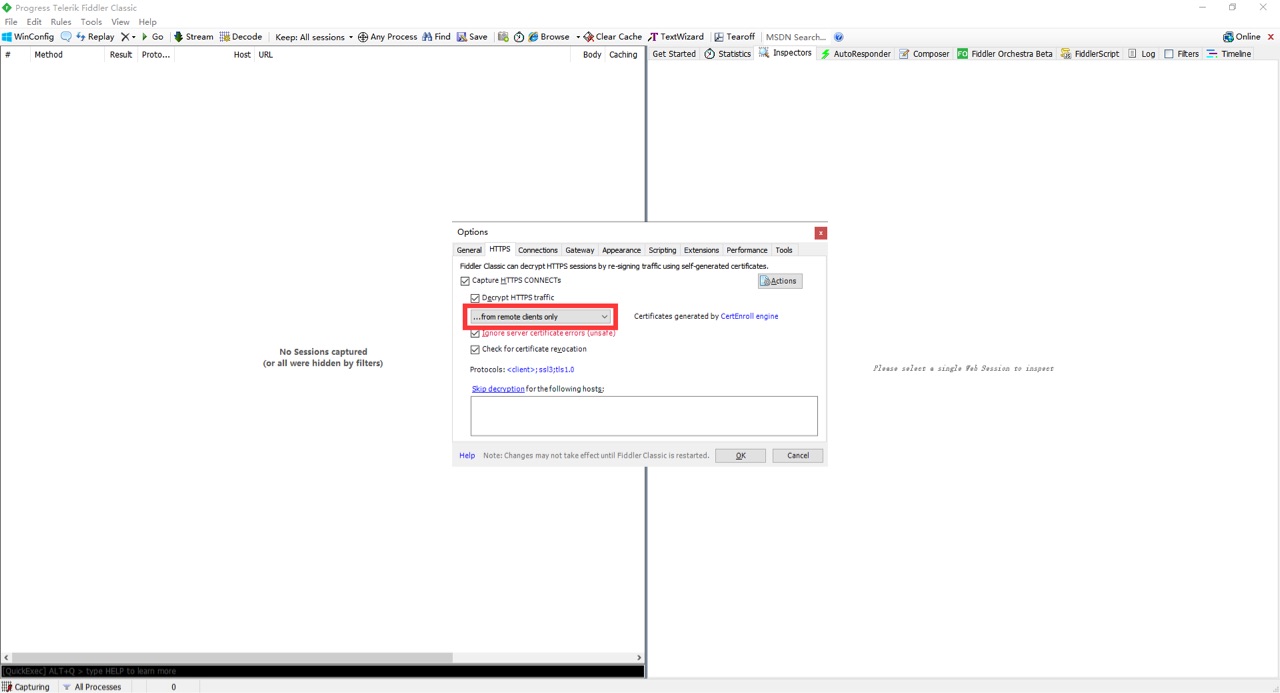Toggle Decrypt HTTPS traffic checkbox
Screen dimensions: 1280x693
click(x=475, y=298)
